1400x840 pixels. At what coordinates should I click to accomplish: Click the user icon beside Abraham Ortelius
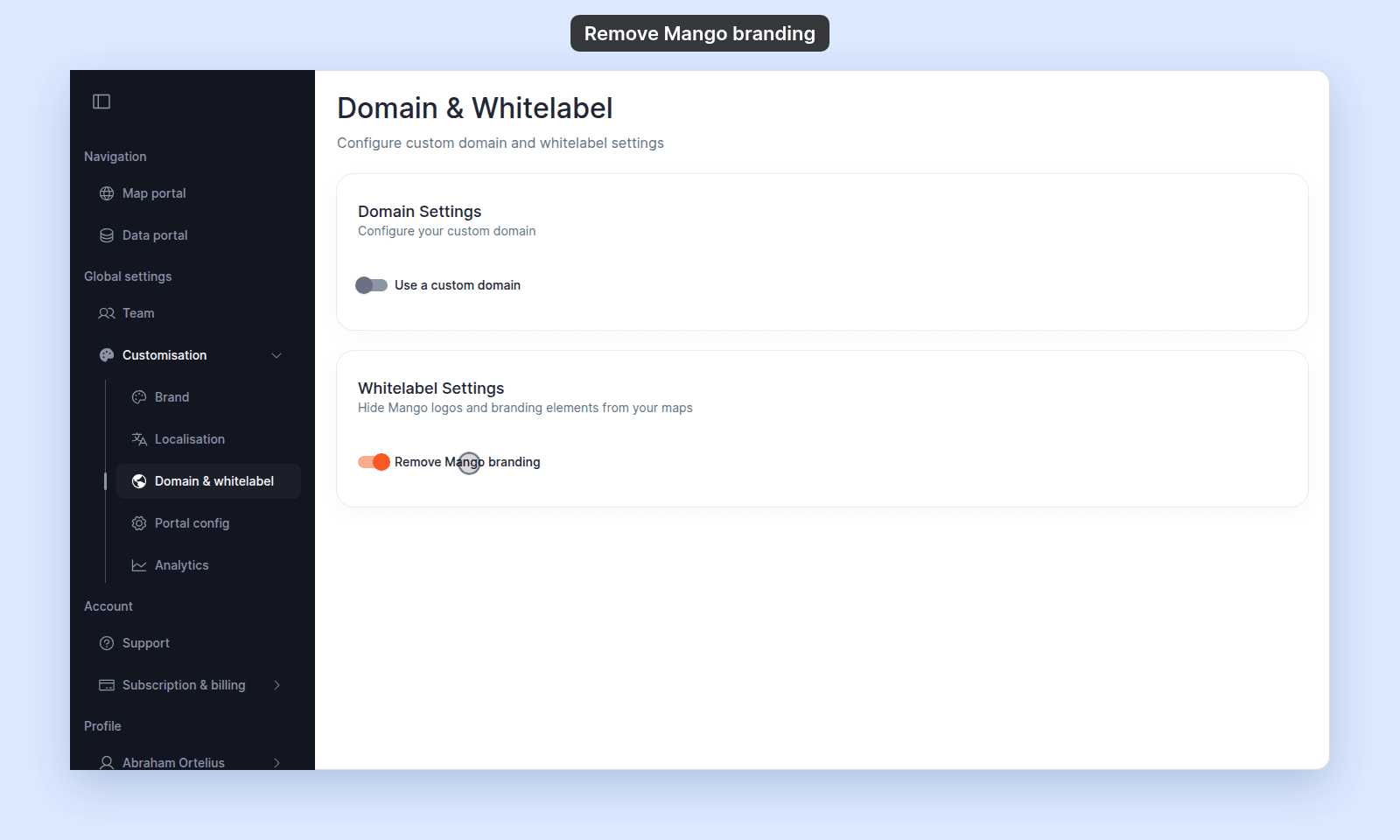[x=107, y=763]
